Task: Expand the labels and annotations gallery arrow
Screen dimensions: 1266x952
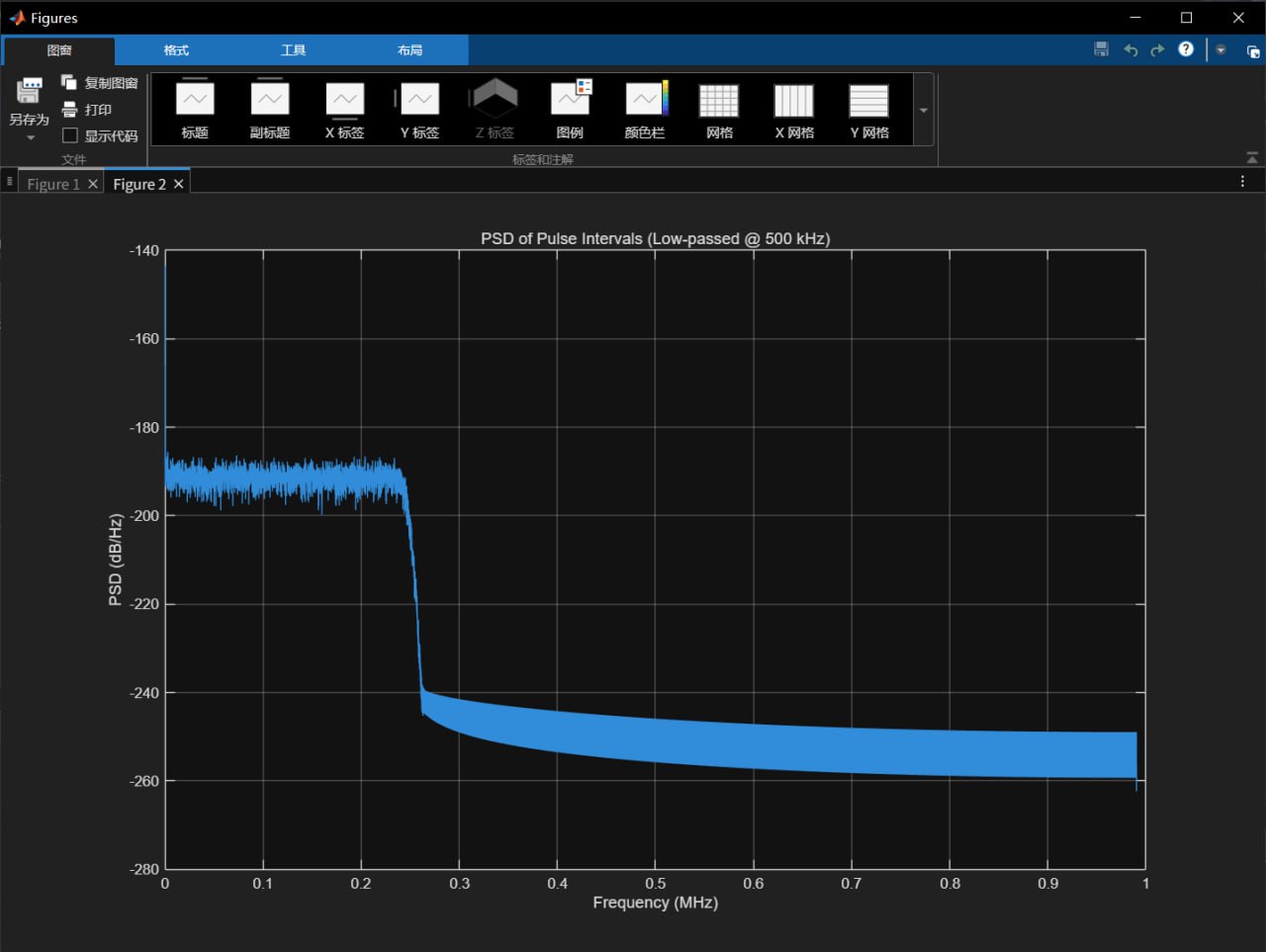Action: [924, 110]
